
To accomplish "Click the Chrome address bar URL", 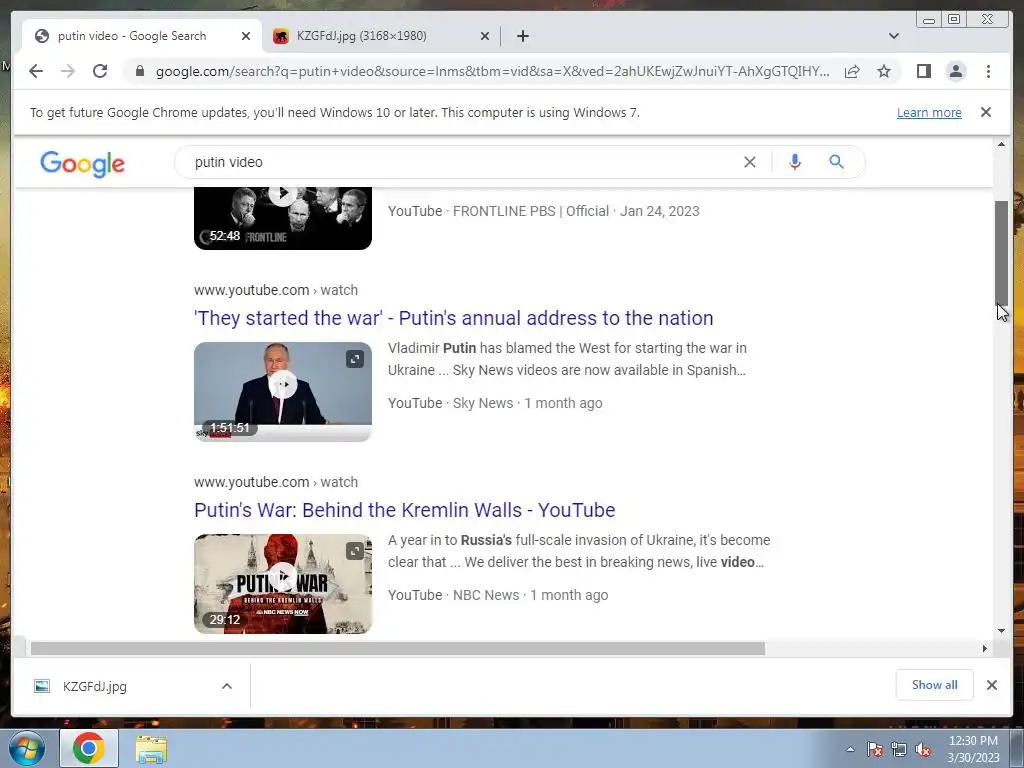I will [492, 71].
